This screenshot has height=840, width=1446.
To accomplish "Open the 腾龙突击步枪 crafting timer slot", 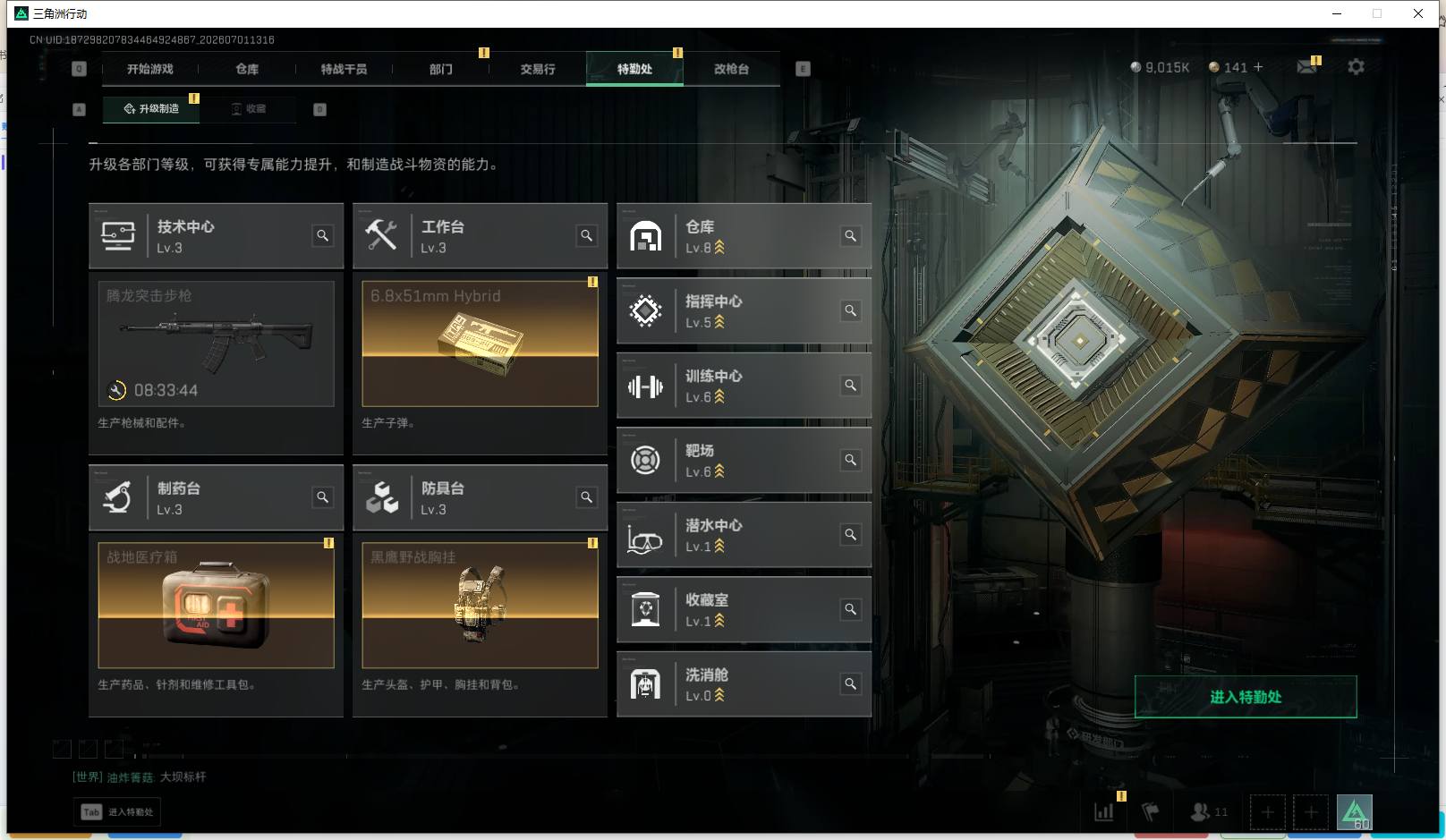I will pyautogui.click(x=216, y=344).
